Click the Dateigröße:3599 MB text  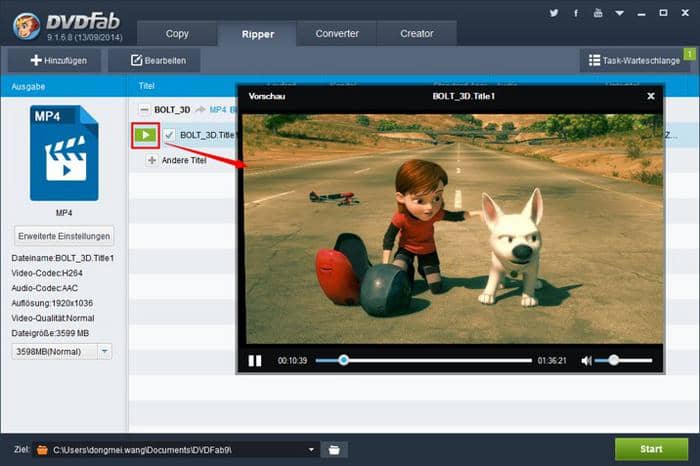50,333
